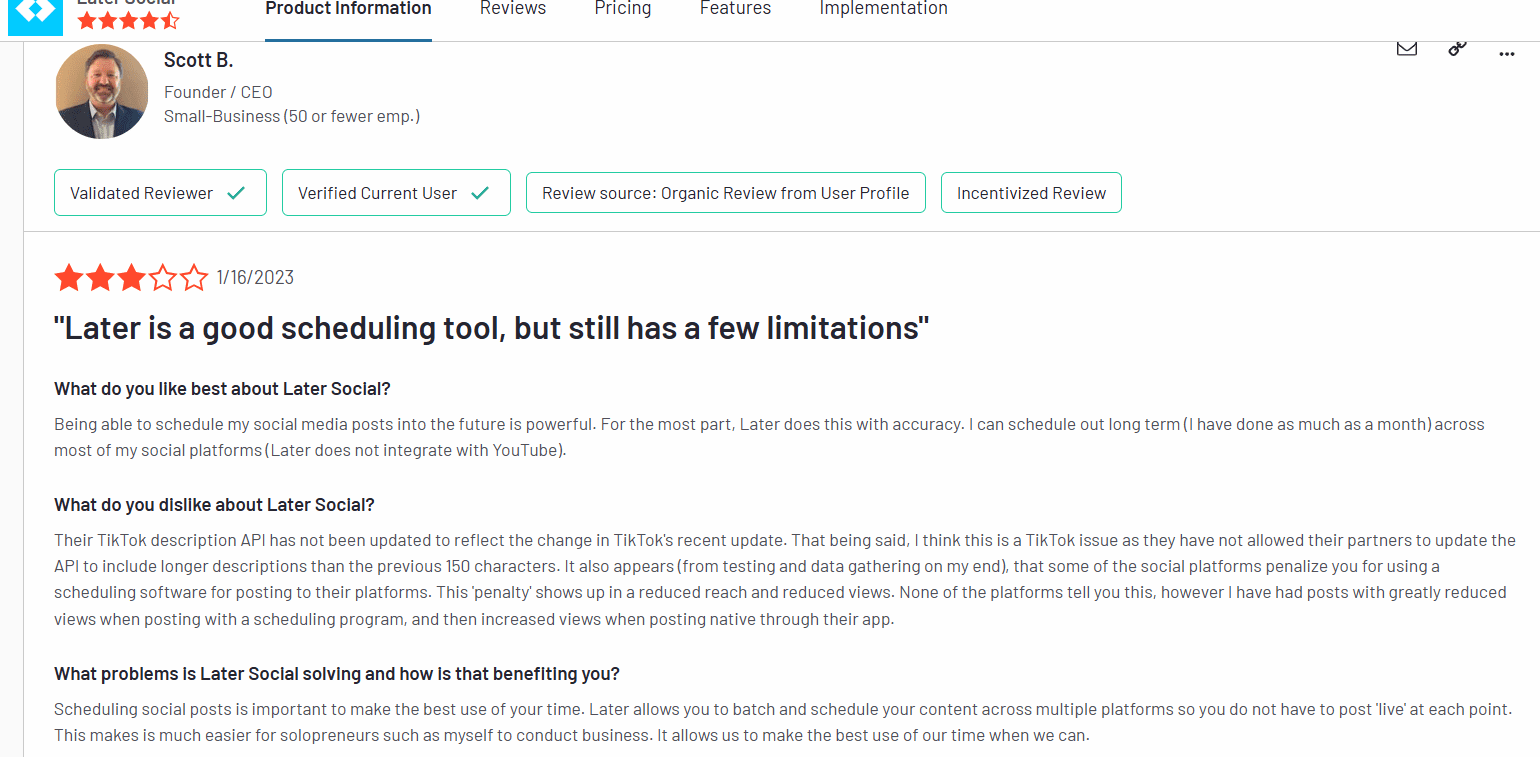This screenshot has width=1540, height=757.
Task: Open the Features tab
Action: coord(735,9)
